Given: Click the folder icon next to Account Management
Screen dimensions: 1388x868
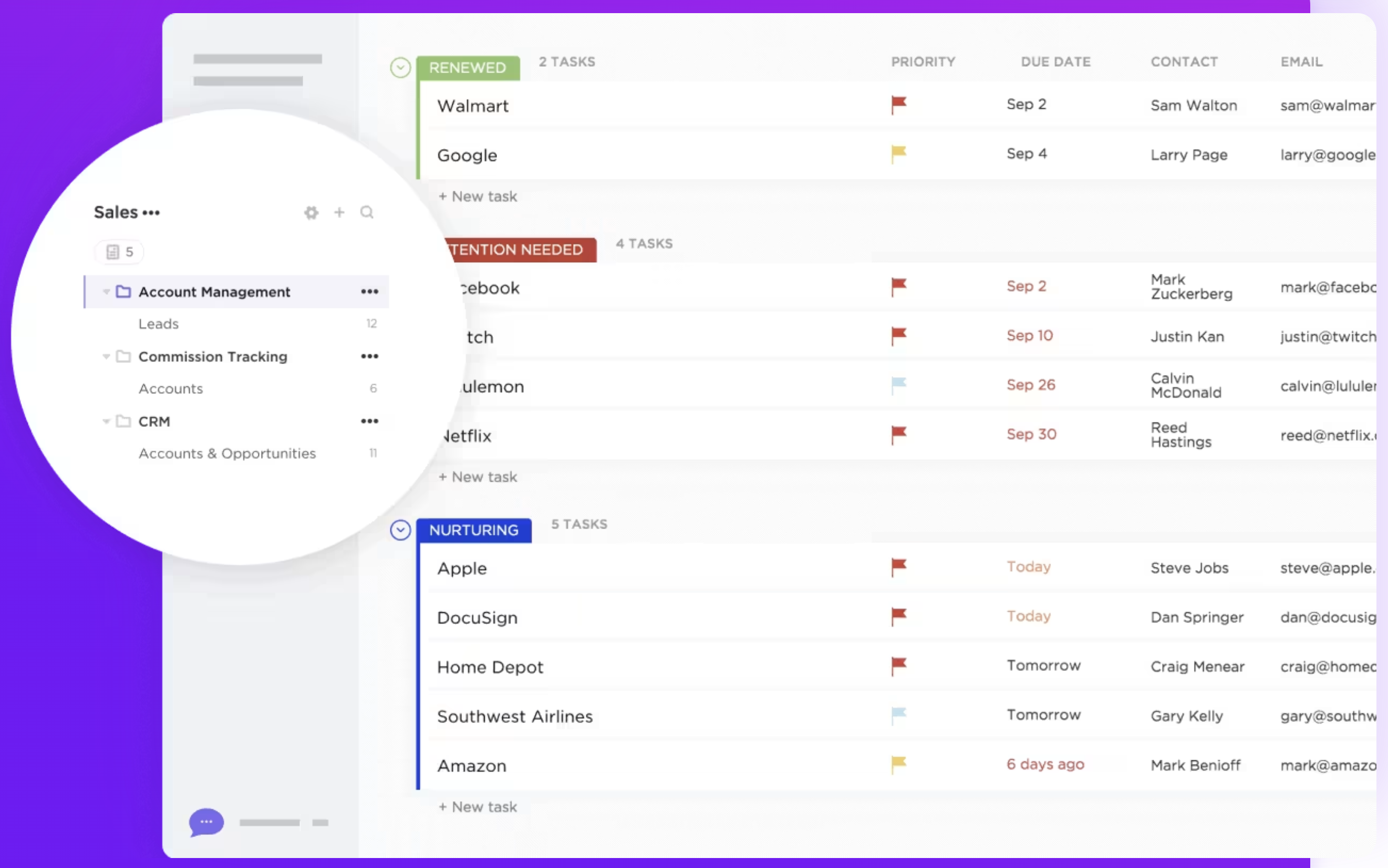Looking at the screenshot, I should [x=123, y=291].
